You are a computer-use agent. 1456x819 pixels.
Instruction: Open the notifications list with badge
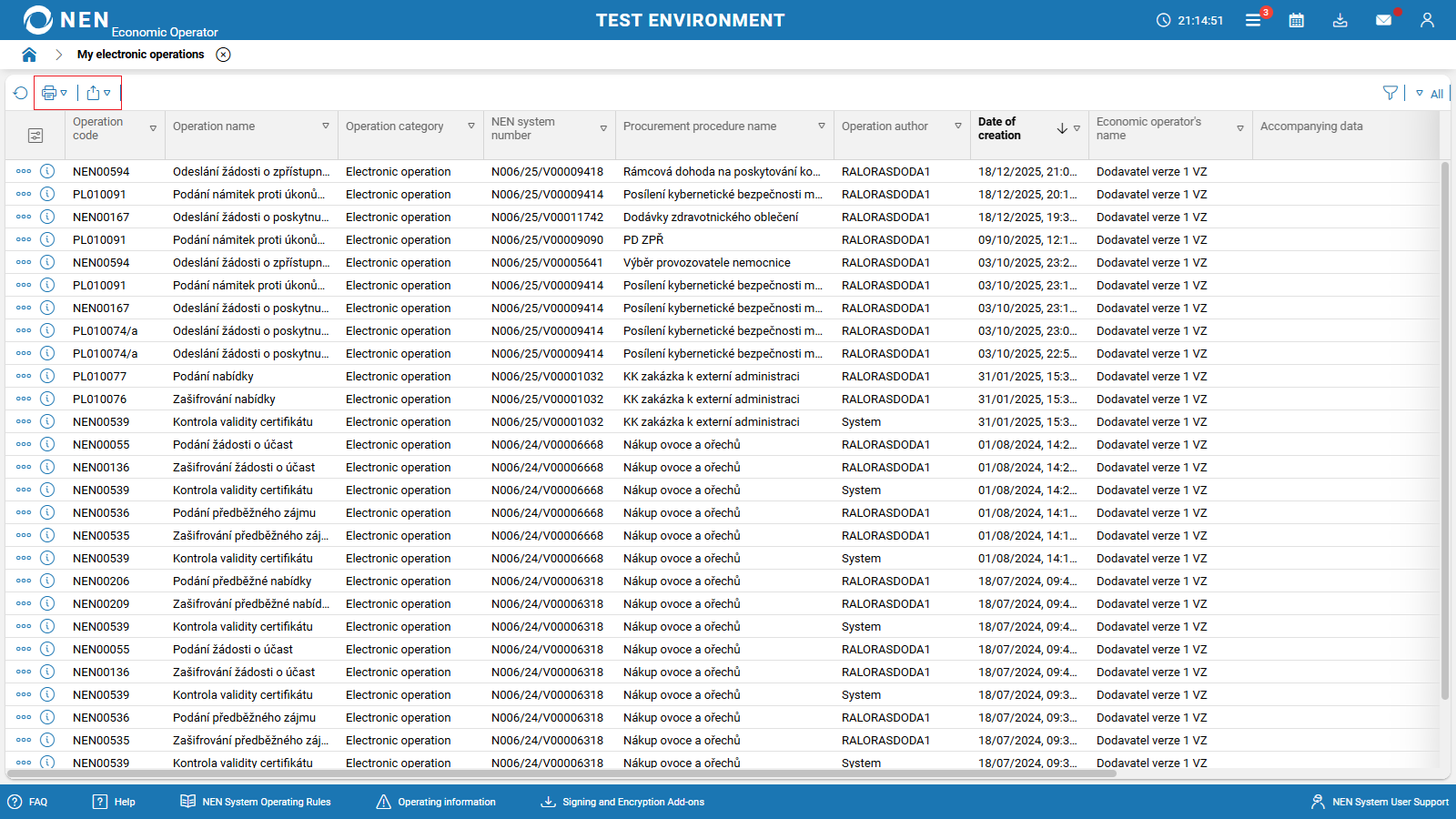1254,20
